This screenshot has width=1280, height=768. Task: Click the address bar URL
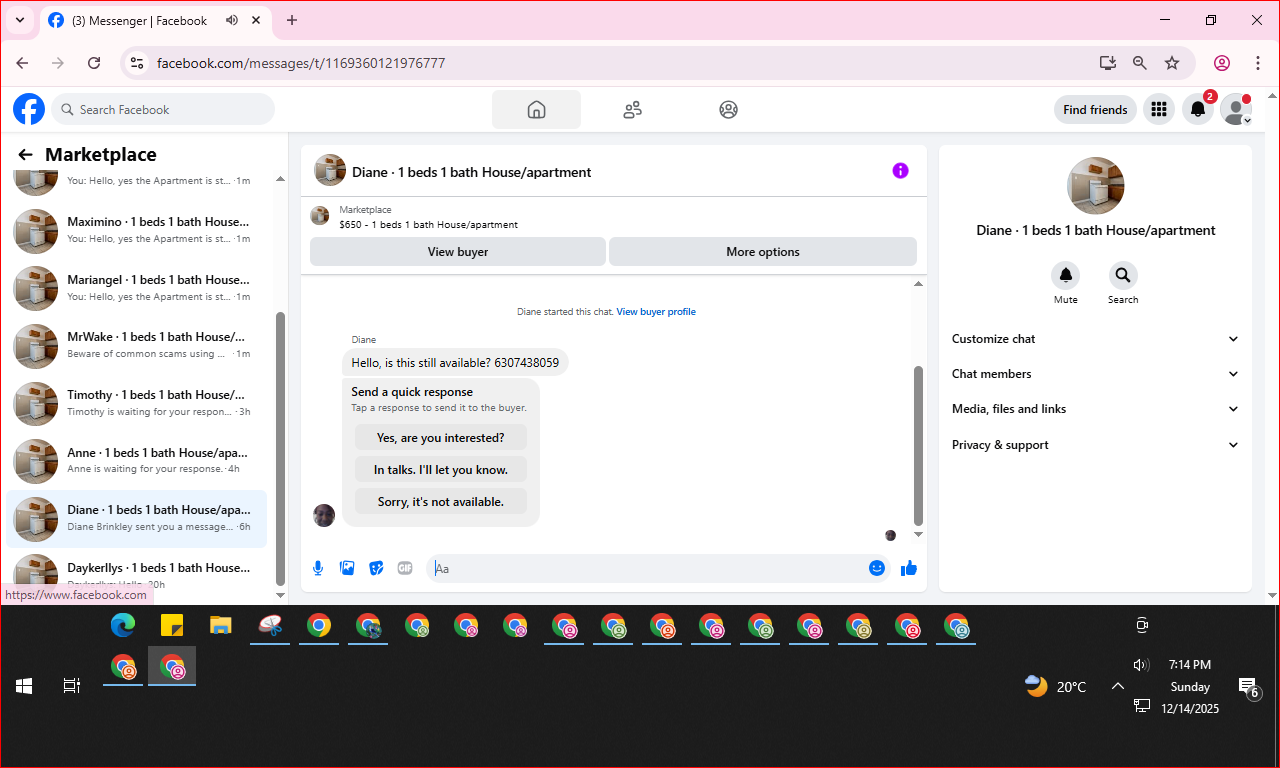(x=301, y=63)
